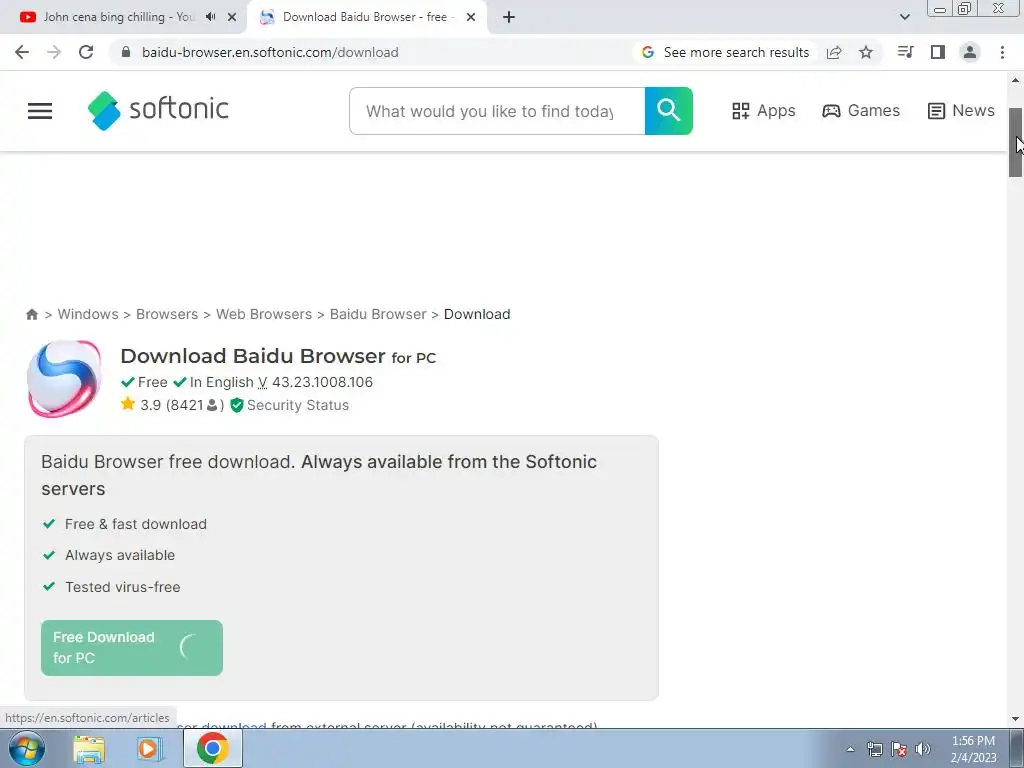Go forward in browser history
Screen dimensions: 1024x768
pyautogui.click(x=54, y=52)
